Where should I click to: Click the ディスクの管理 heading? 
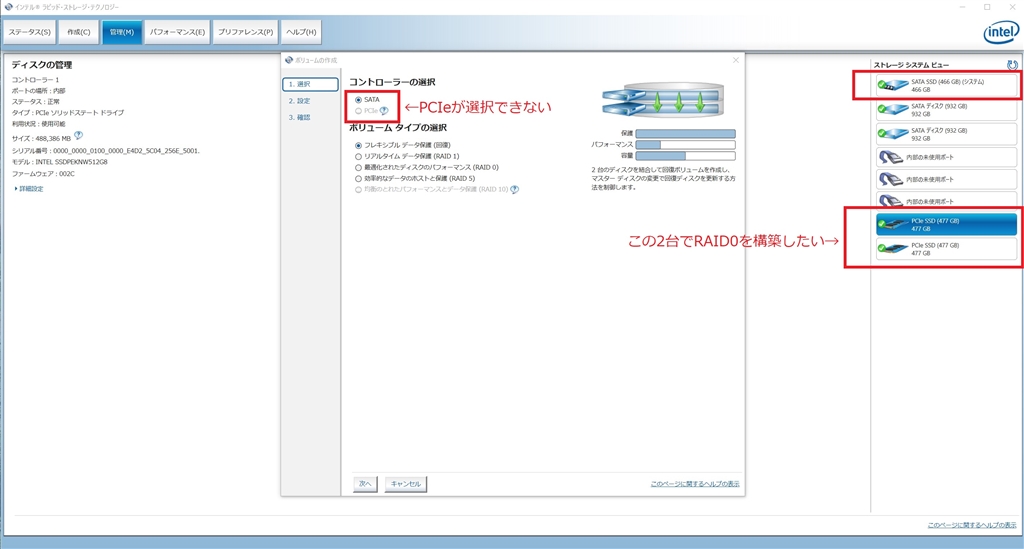coord(42,65)
